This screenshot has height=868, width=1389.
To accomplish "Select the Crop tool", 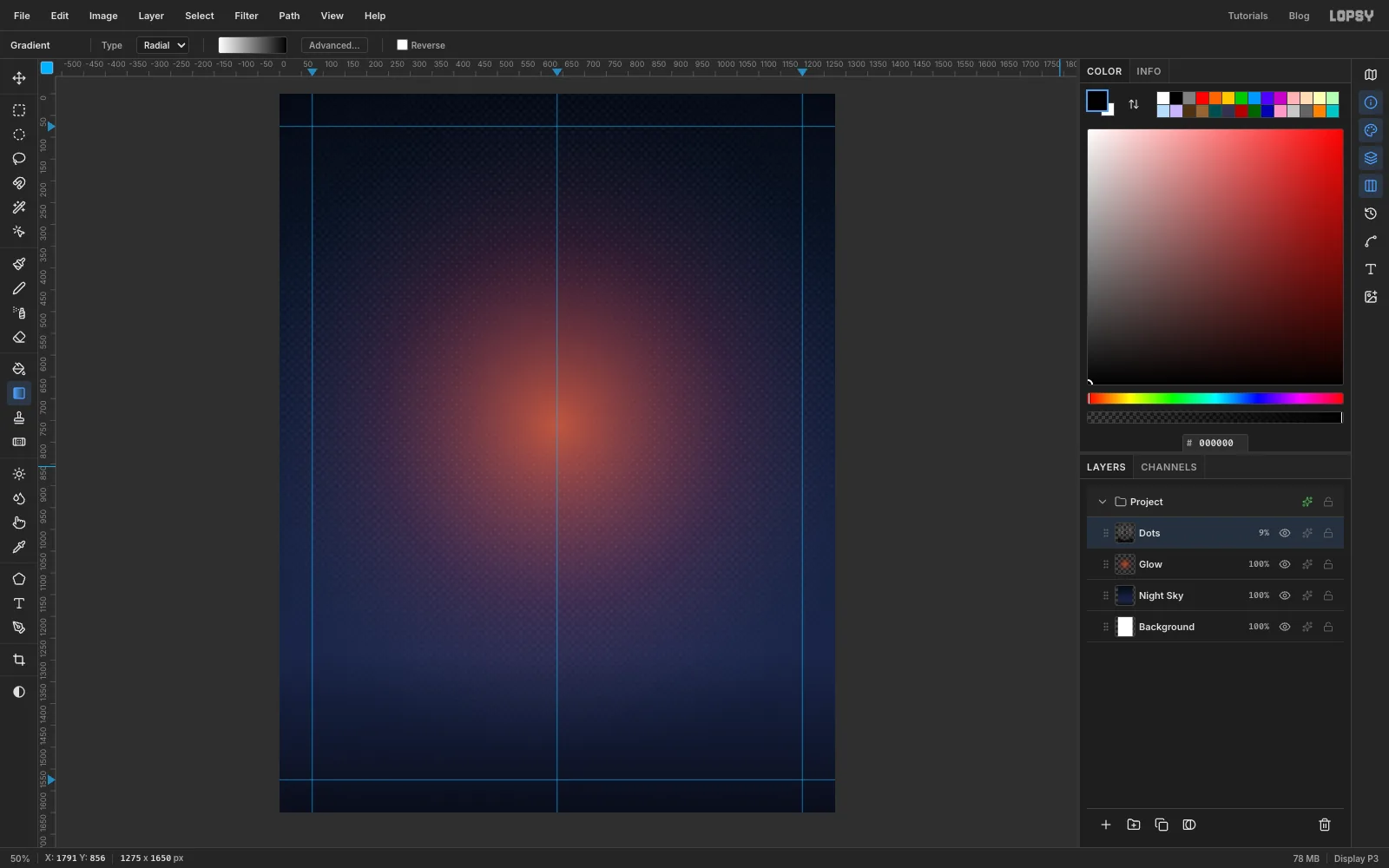I will pyautogui.click(x=19, y=660).
